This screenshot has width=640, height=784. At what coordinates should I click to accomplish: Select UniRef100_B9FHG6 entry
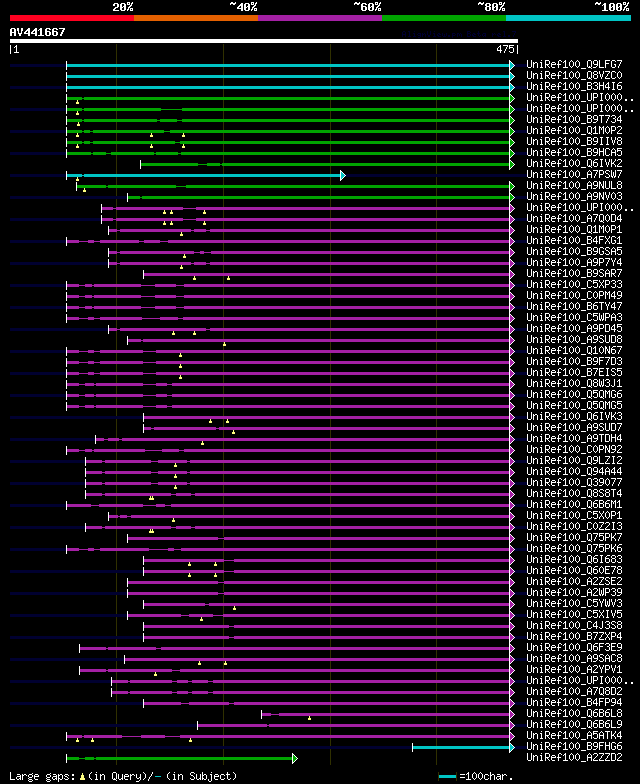(574, 746)
